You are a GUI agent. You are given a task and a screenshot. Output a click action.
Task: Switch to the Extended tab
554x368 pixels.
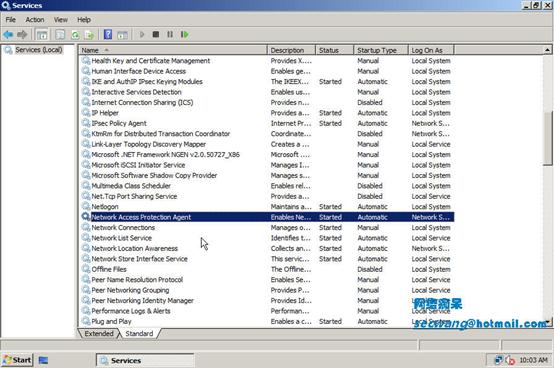click(x=99, y=334)
